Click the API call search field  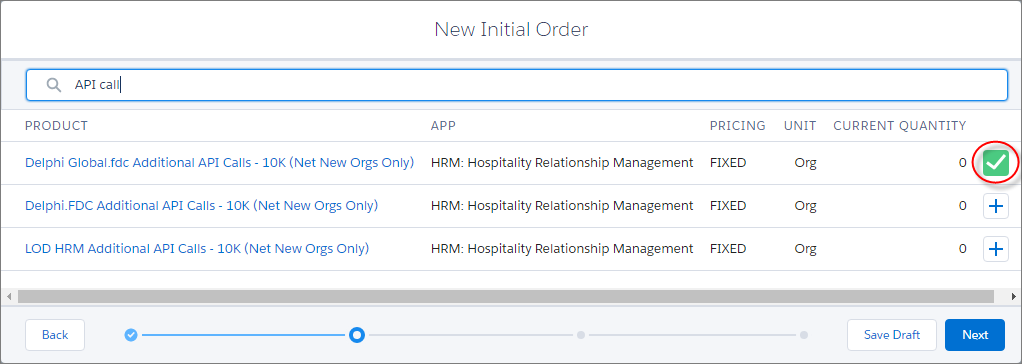pyautogui.click(x=517, y=85)
